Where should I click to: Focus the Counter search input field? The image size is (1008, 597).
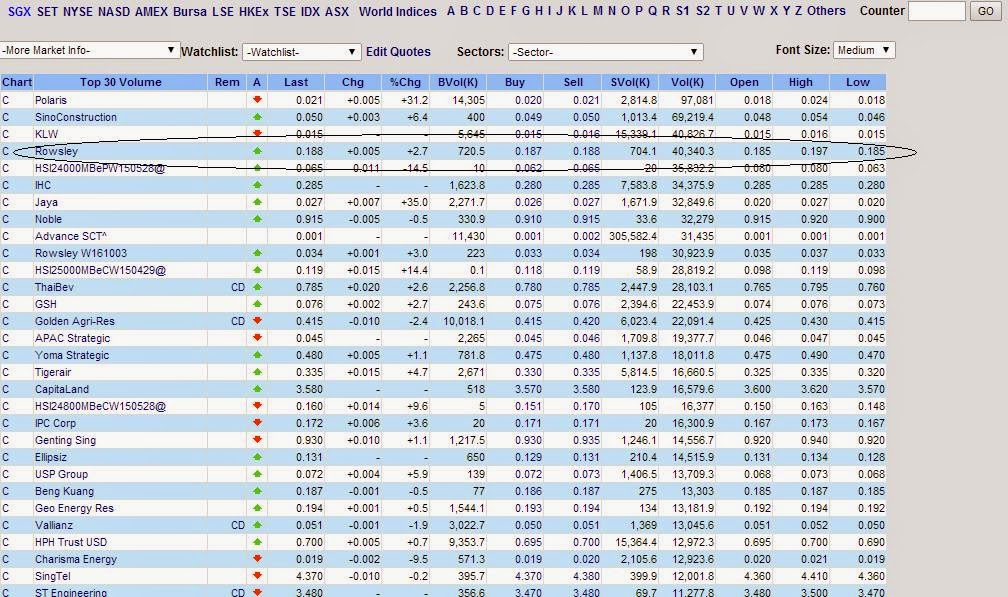tap(937, 11)
